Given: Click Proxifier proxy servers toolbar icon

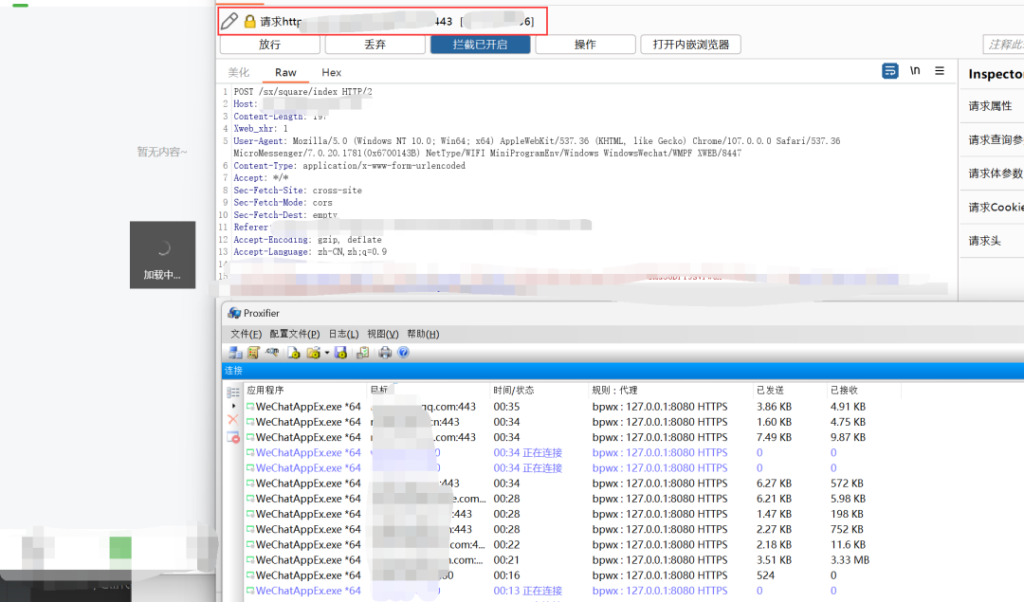Looking at the screenshot, I should 235,352.
